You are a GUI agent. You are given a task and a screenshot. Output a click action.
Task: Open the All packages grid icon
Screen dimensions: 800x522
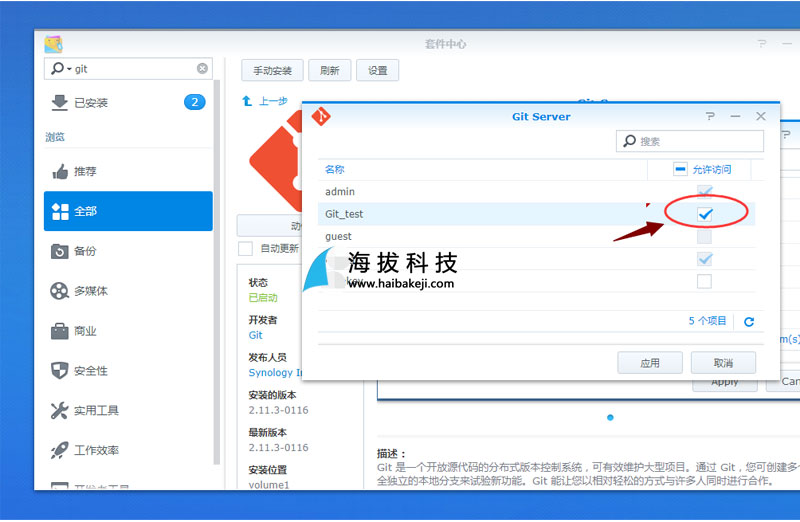click(60, 211)
